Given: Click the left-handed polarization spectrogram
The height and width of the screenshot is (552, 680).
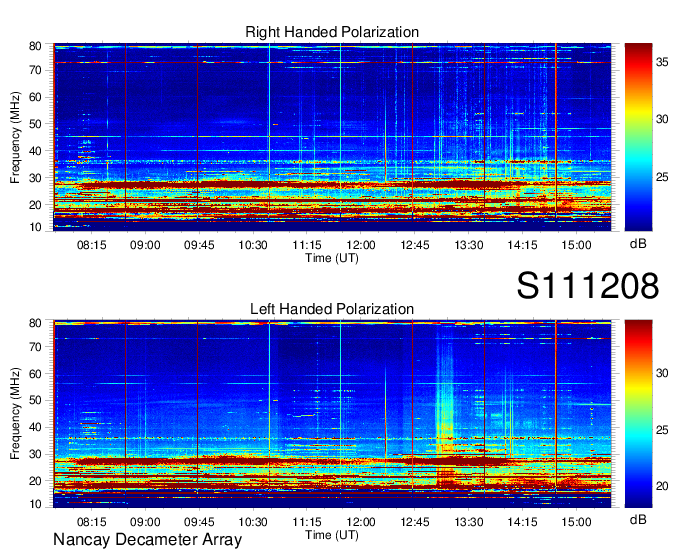Looking at the screenshot, I should (x=332, y=414).
